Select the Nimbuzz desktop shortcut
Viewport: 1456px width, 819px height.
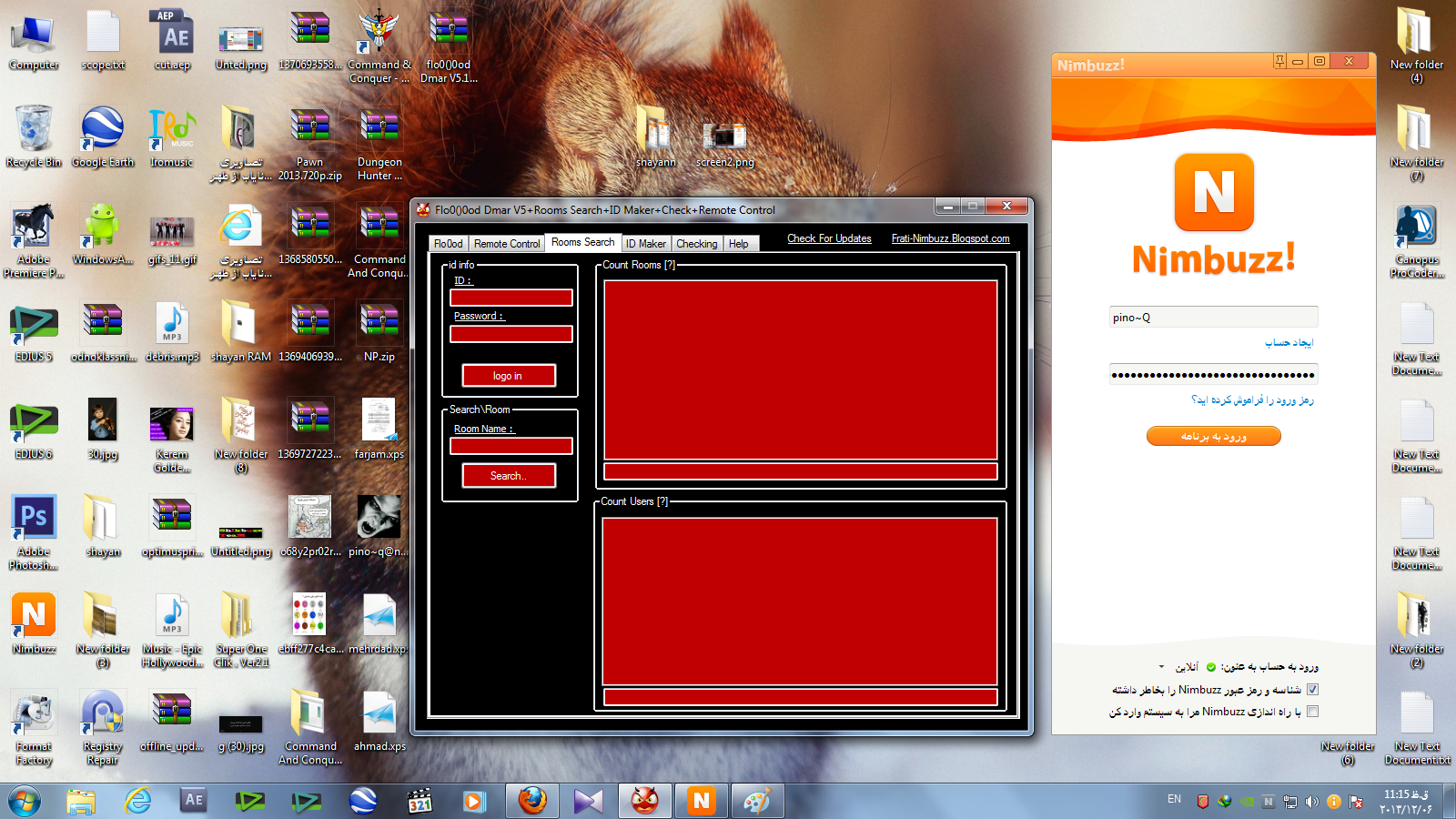tap(34, 623)
